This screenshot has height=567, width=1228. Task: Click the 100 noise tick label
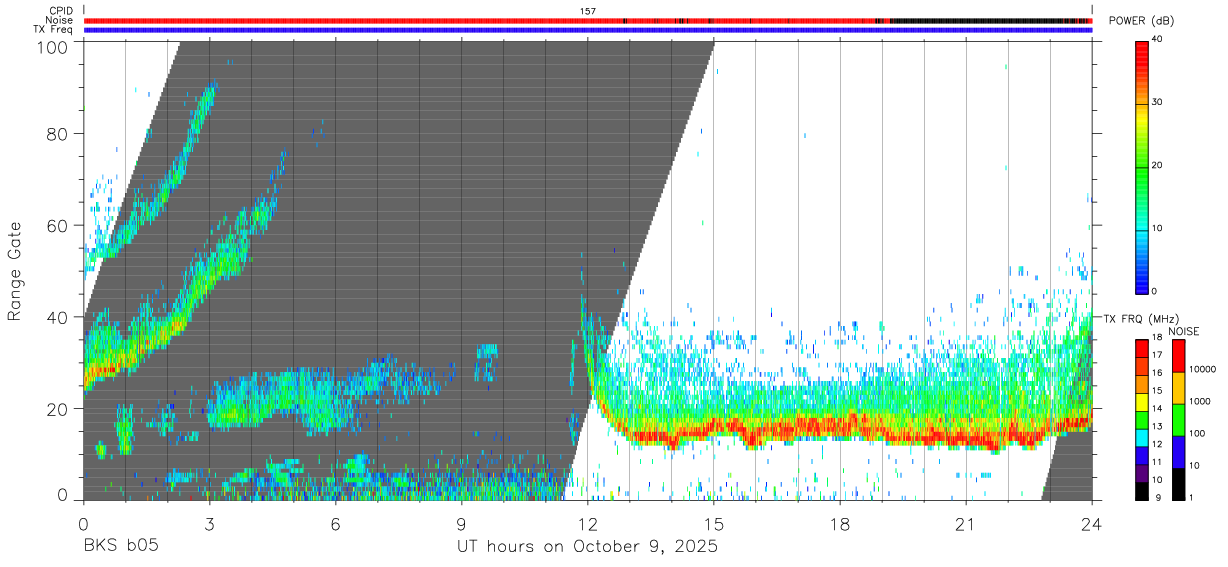(1195, 434)
